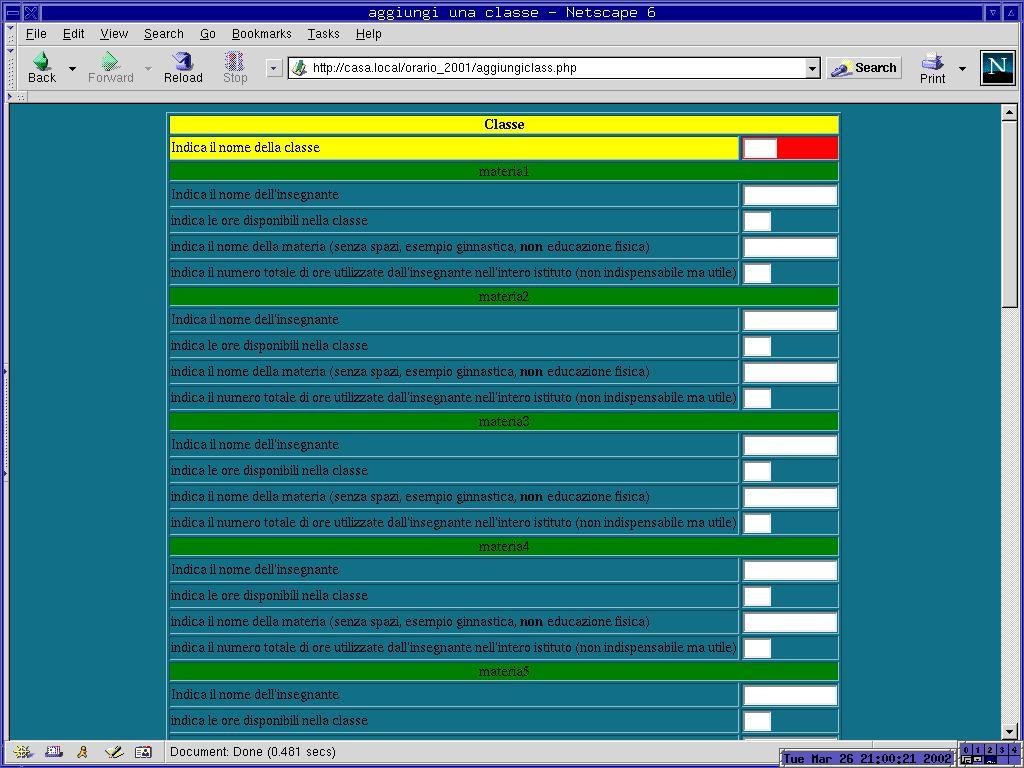
Task: Open Mail from the status bar icon
Action: click(53, 752)
